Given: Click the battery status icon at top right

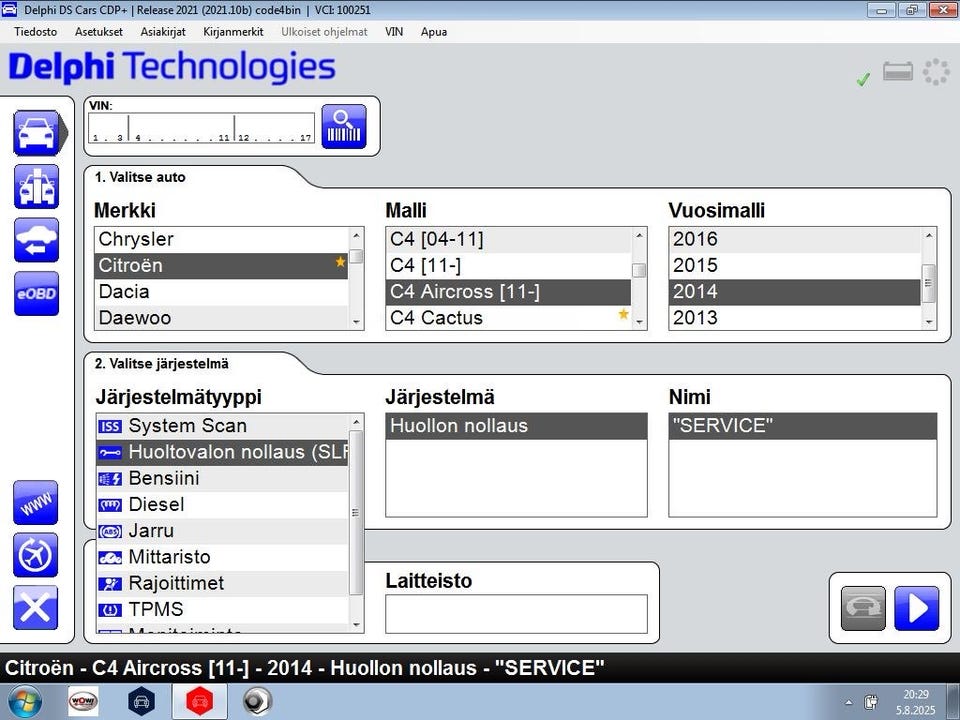Looking at the screenshot, I should click(x=898, y=72).
